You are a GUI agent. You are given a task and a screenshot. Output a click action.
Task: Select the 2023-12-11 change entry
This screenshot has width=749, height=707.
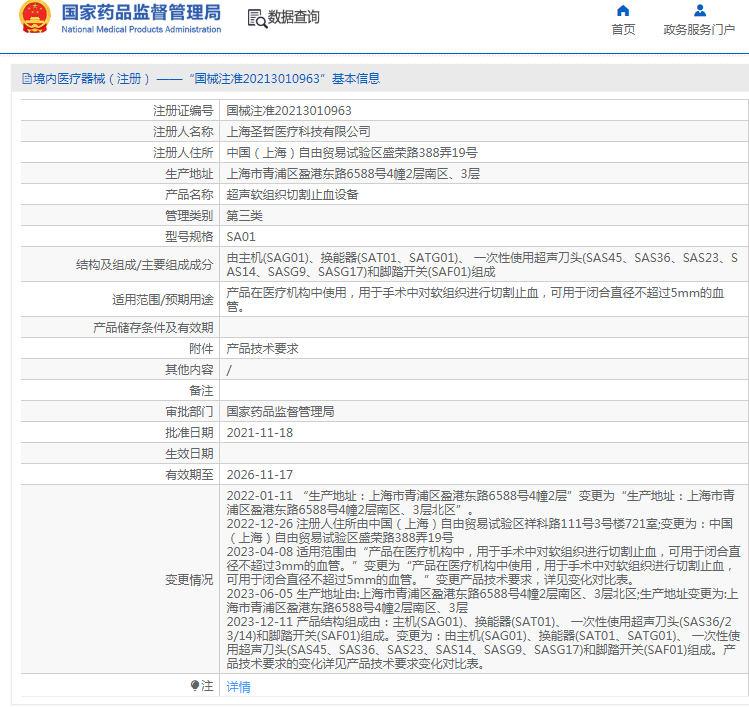click(x=483, y=643)
